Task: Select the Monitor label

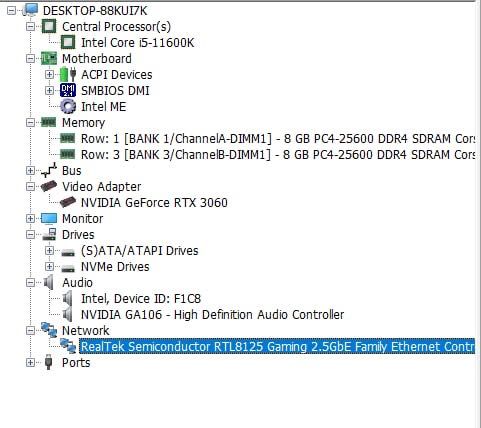Action: point(83,219)
